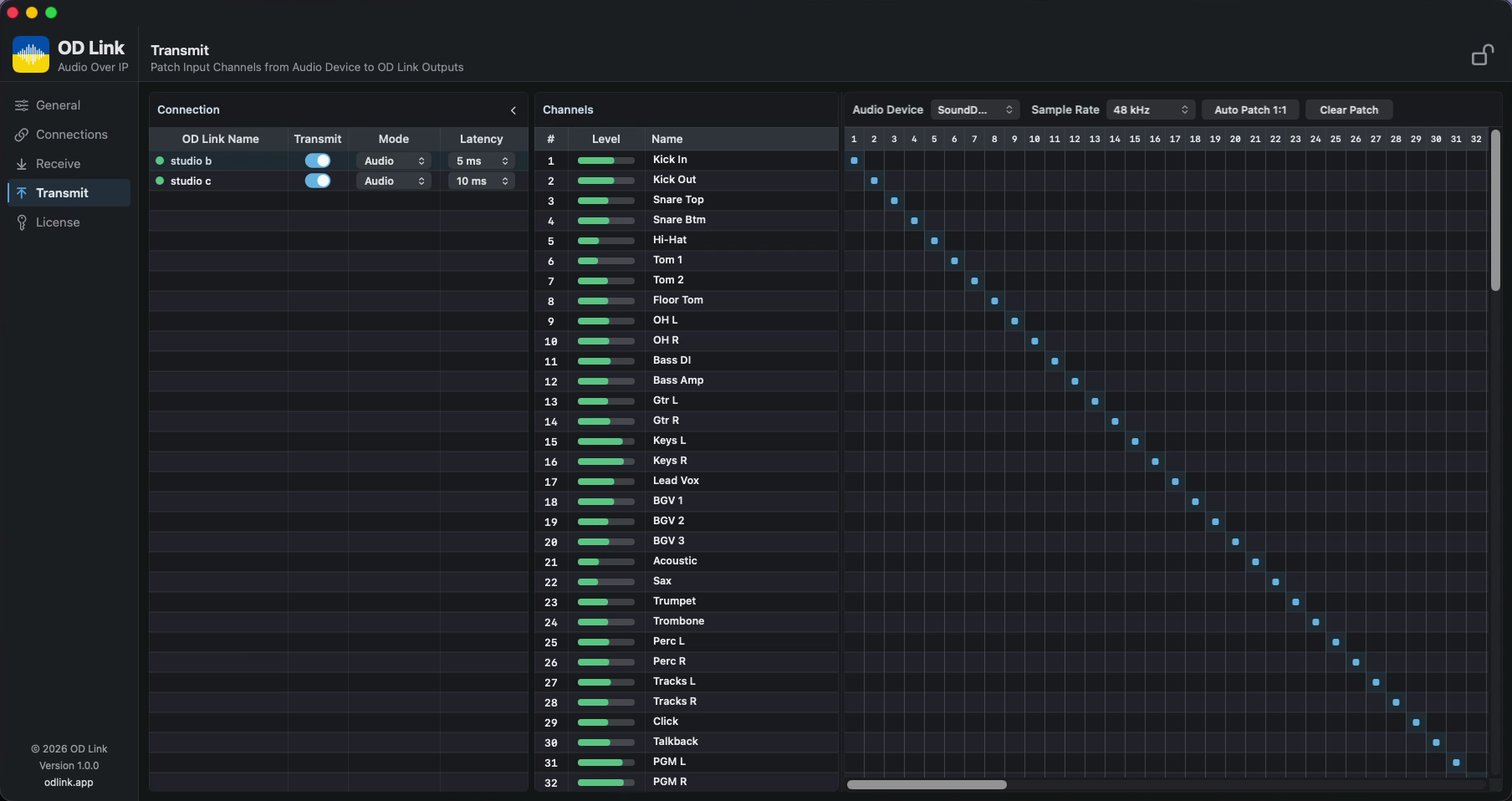Select the Bass Amp channel name

(678, 380)
